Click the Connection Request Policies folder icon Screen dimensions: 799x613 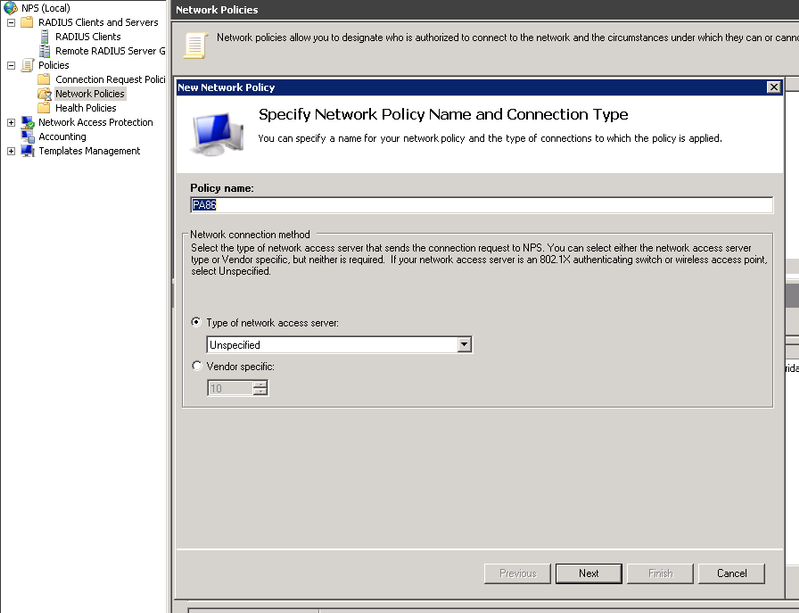(x=44, y=79)
